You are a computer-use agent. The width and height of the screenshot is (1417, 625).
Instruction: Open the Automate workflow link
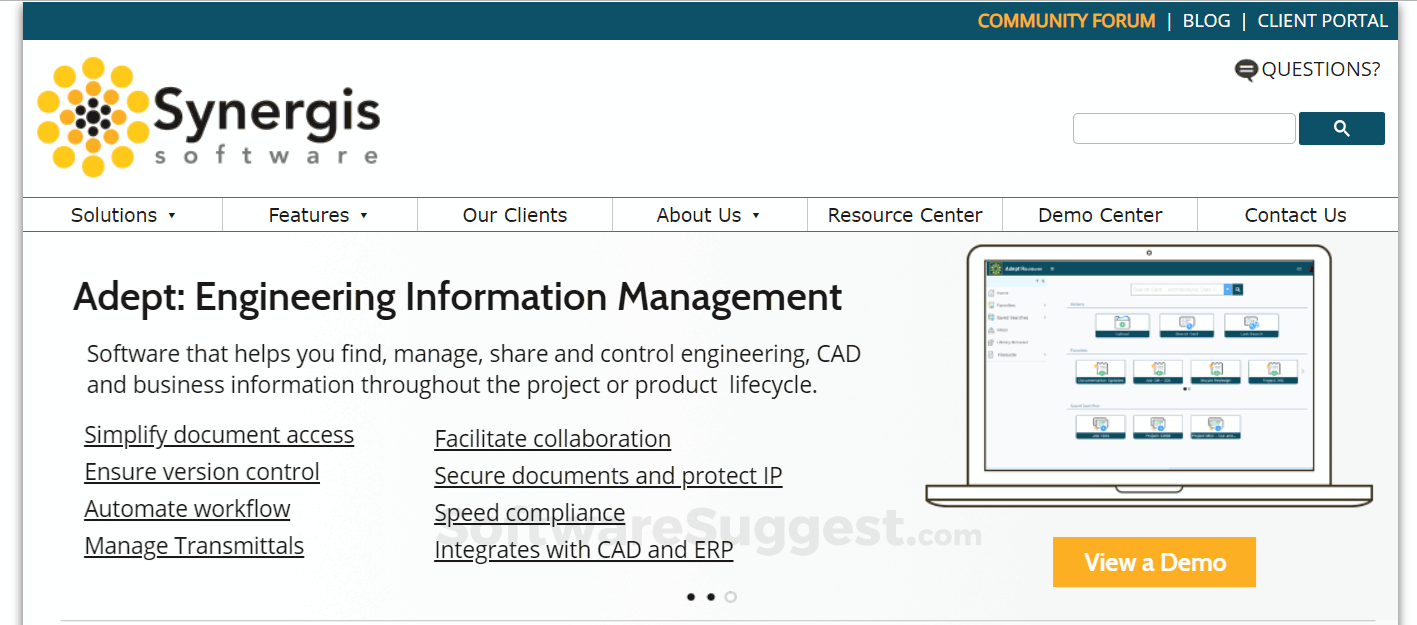187,509
